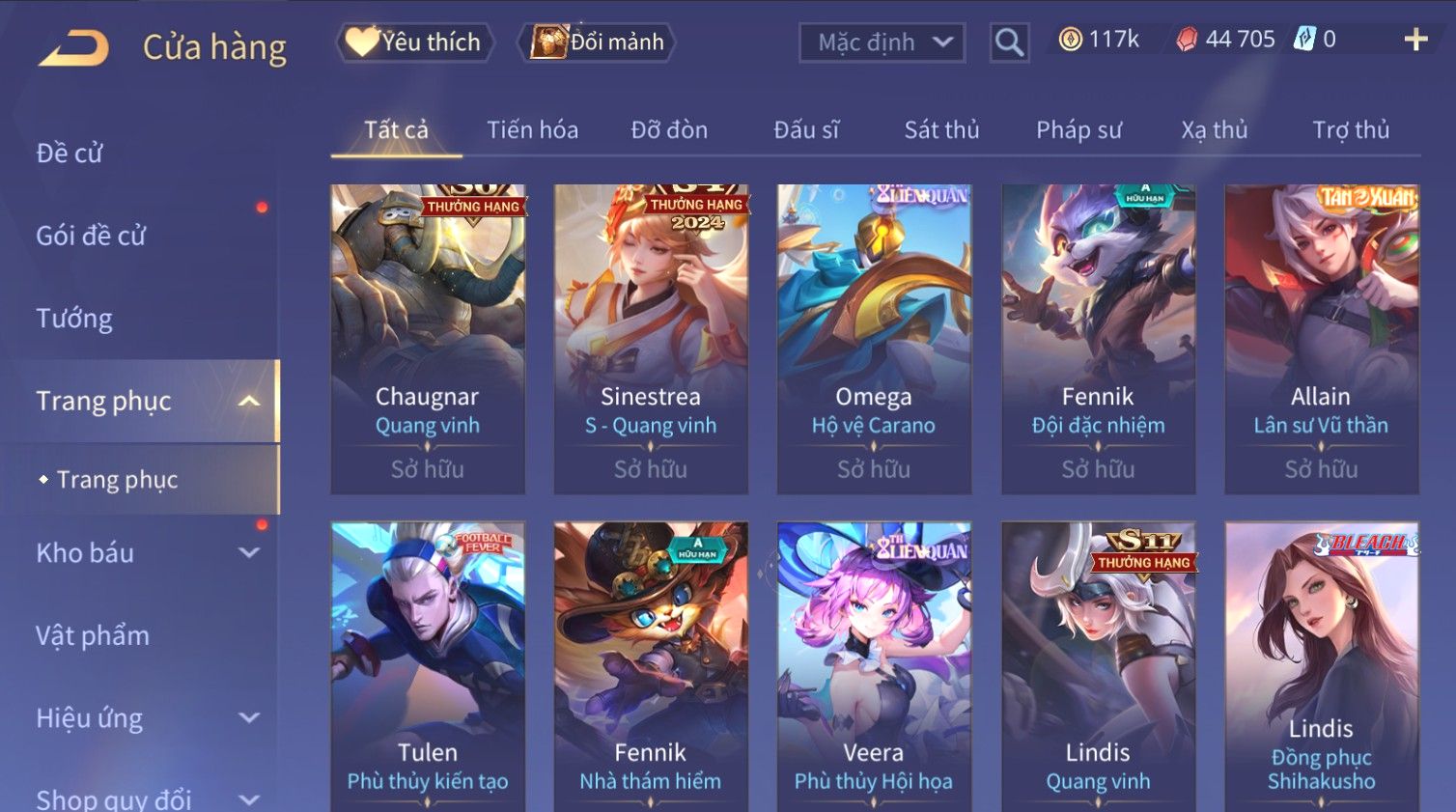
Task: Expand the Kho báu sidebar section
Action: point(249,553)
